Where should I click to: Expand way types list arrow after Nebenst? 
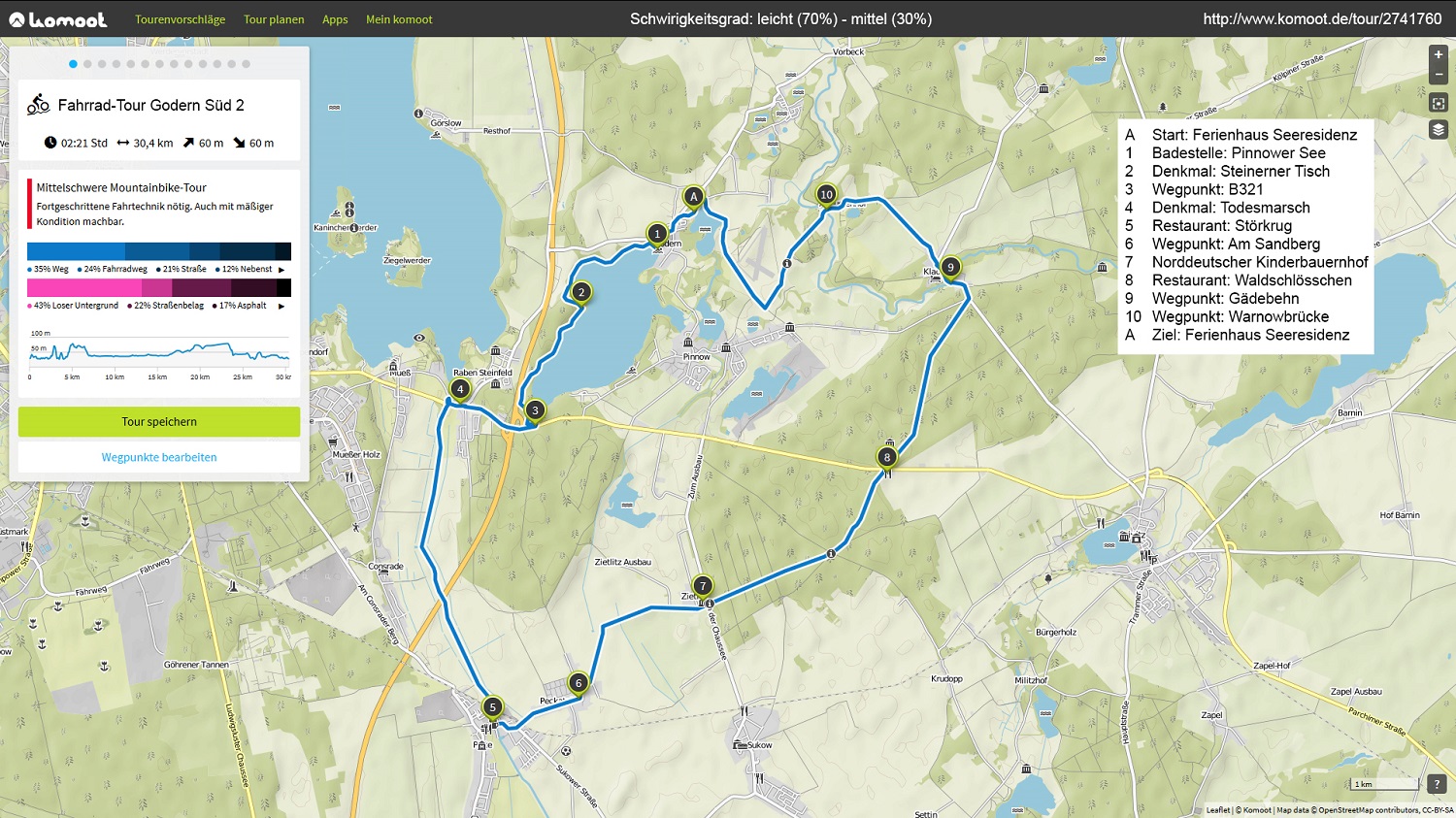(281, 270)
